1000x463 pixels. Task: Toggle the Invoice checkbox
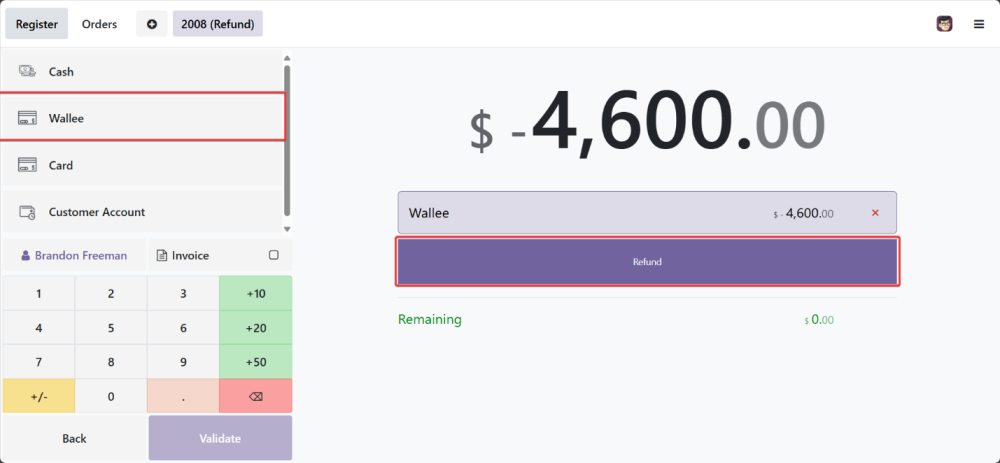click(x=273, y=255)
